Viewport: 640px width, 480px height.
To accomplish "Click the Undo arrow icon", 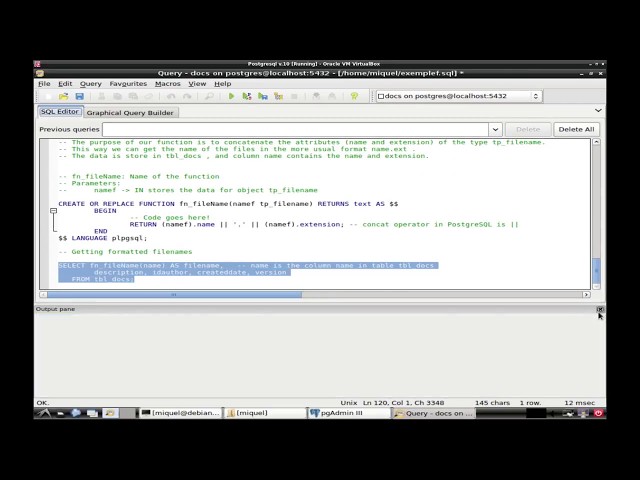I will point(171,96).
